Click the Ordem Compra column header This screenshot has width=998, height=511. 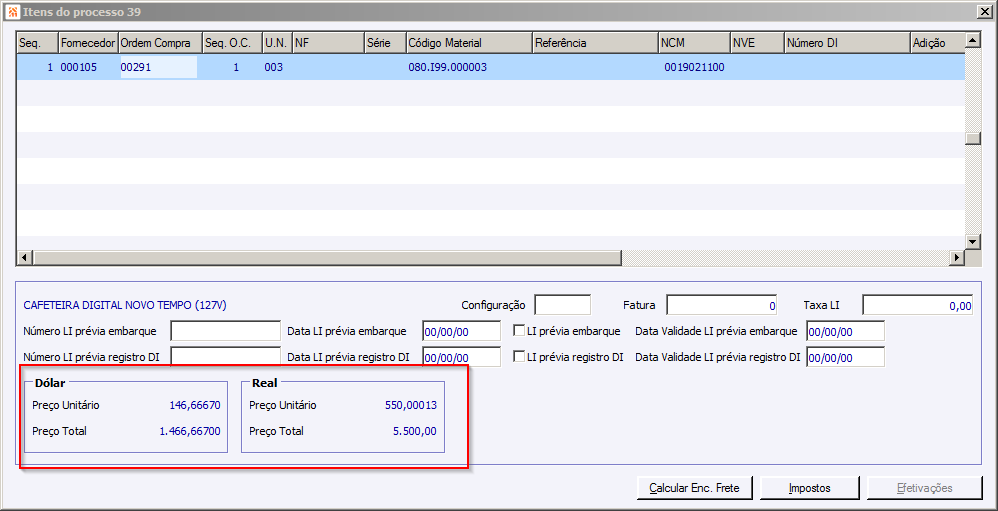click(160, 43)
